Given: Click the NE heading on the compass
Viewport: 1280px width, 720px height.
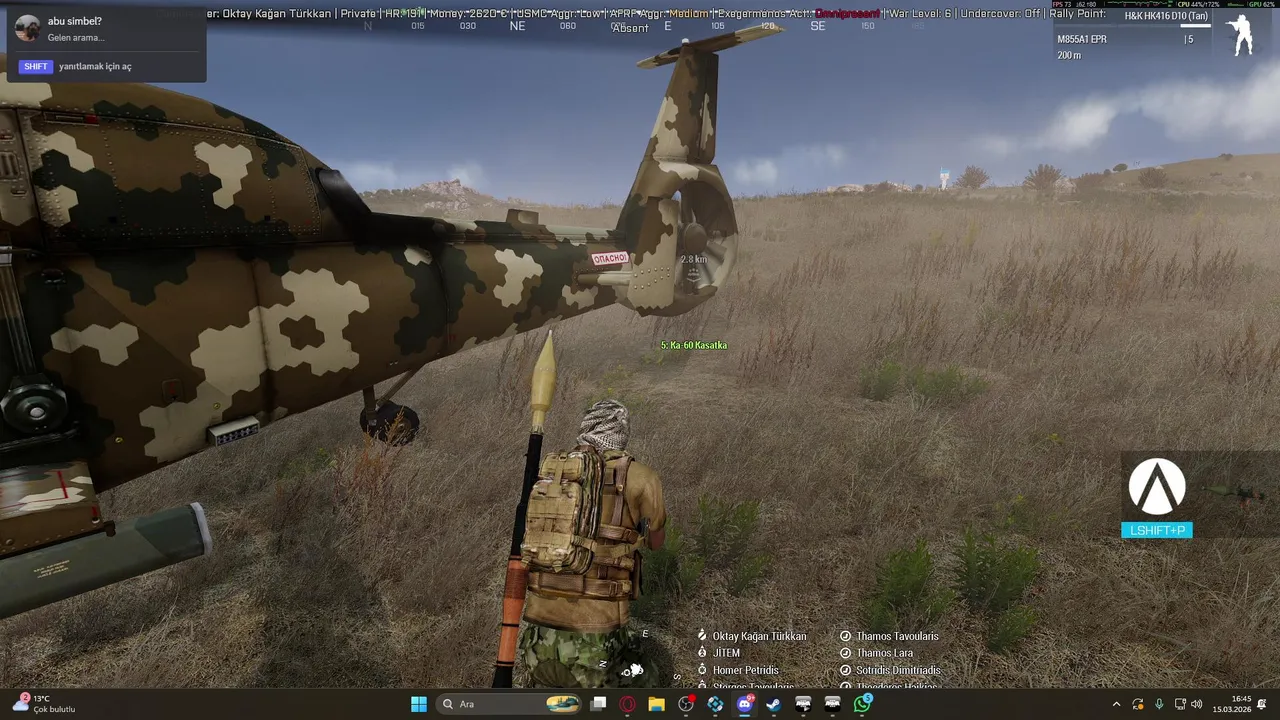Looking at the screenshot, I should tap(517, 26).
